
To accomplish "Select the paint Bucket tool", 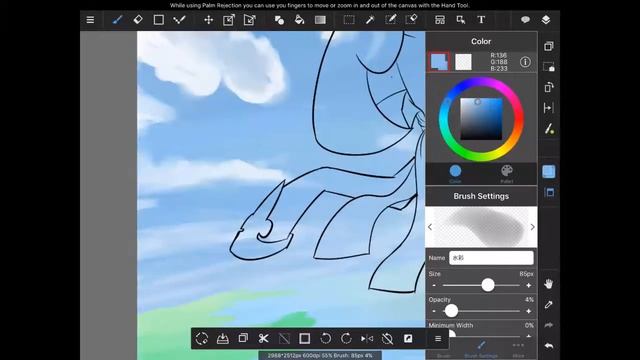I will pyautogui.click(x=300, y=20).
